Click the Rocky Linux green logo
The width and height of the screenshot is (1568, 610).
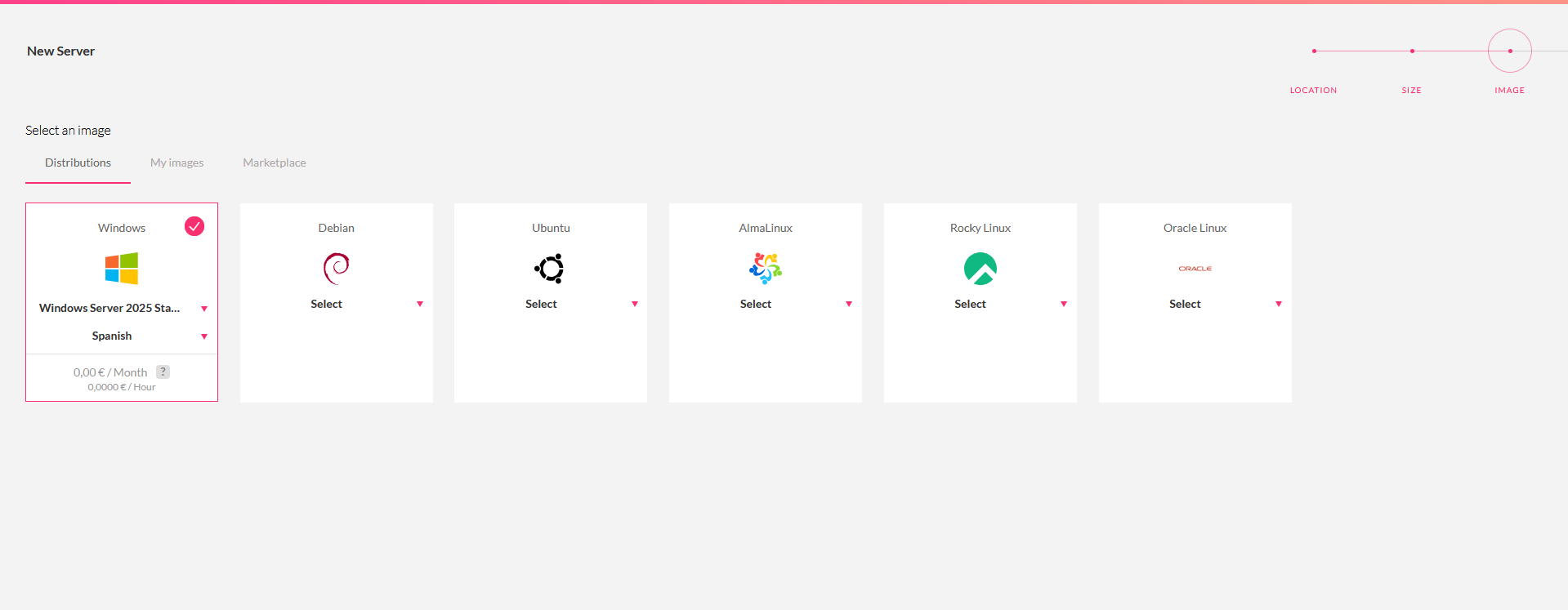981,268
